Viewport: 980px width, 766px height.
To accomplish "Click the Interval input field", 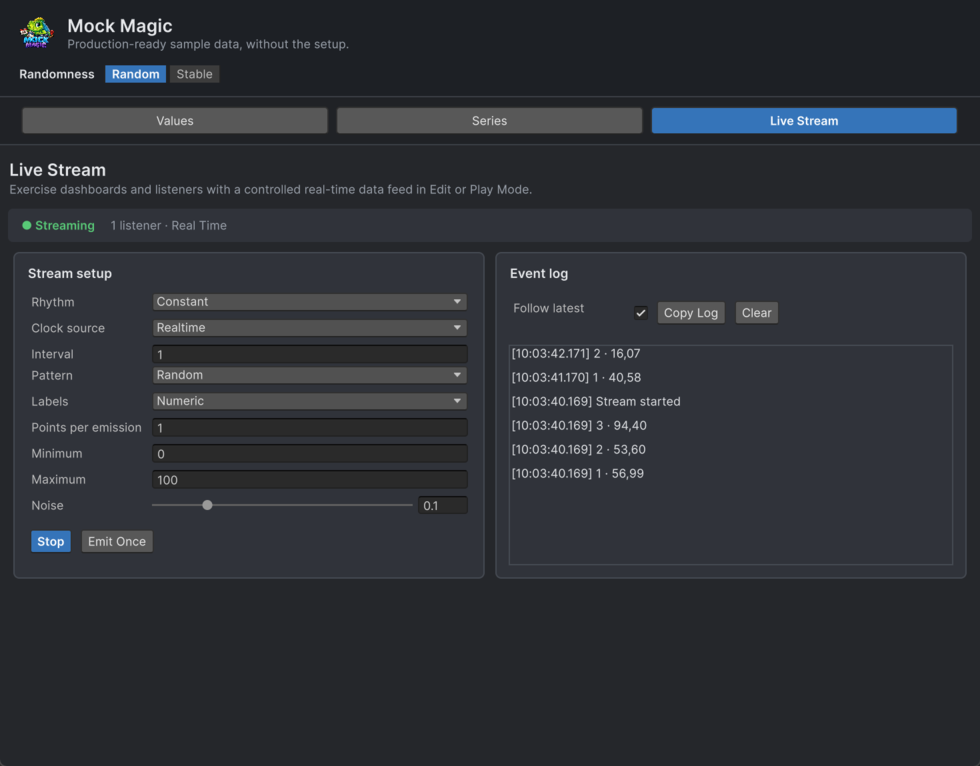I will coord(309,354).
